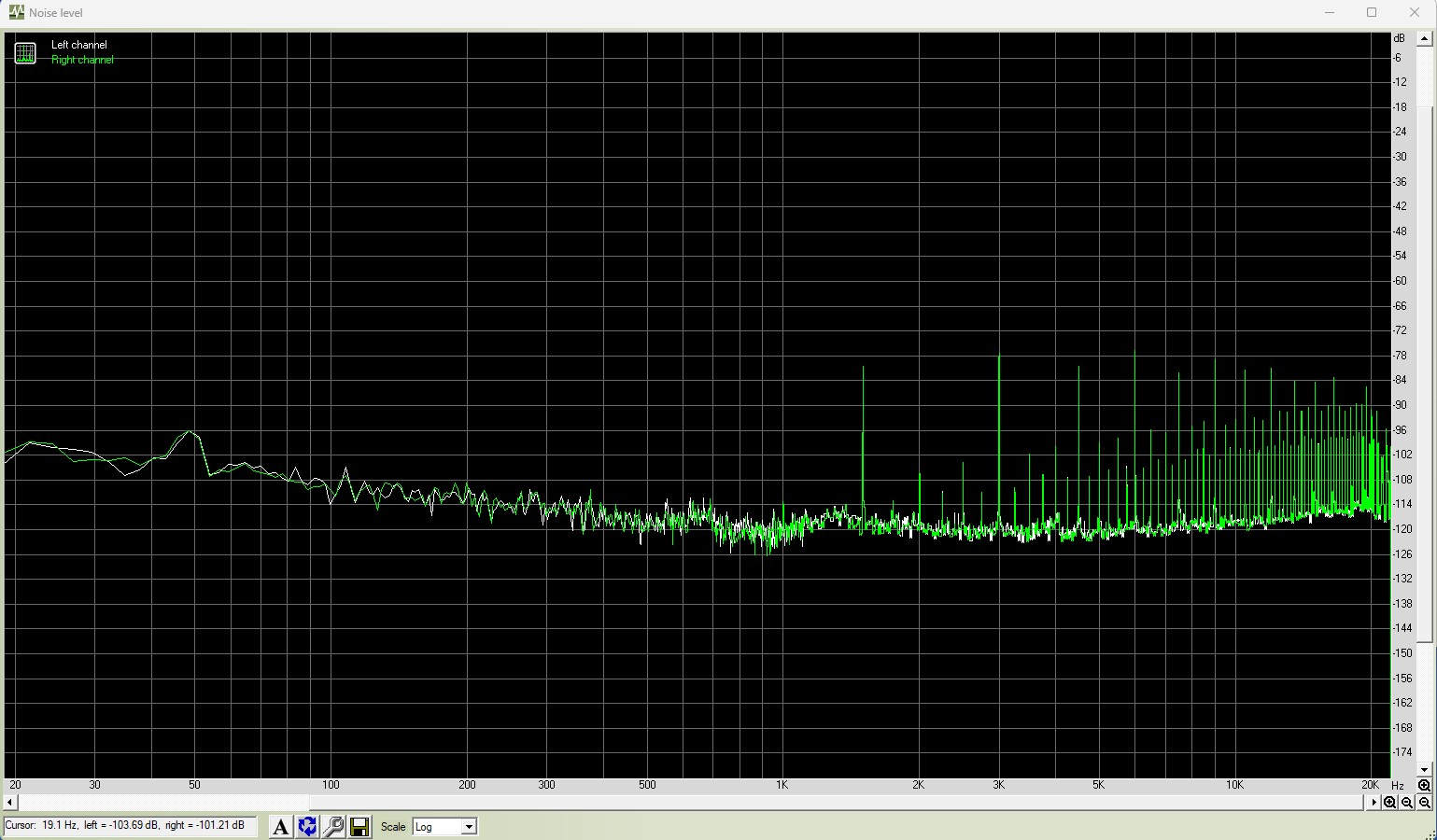Save the graph with the floppy disk icon

(x=359, y=826)
